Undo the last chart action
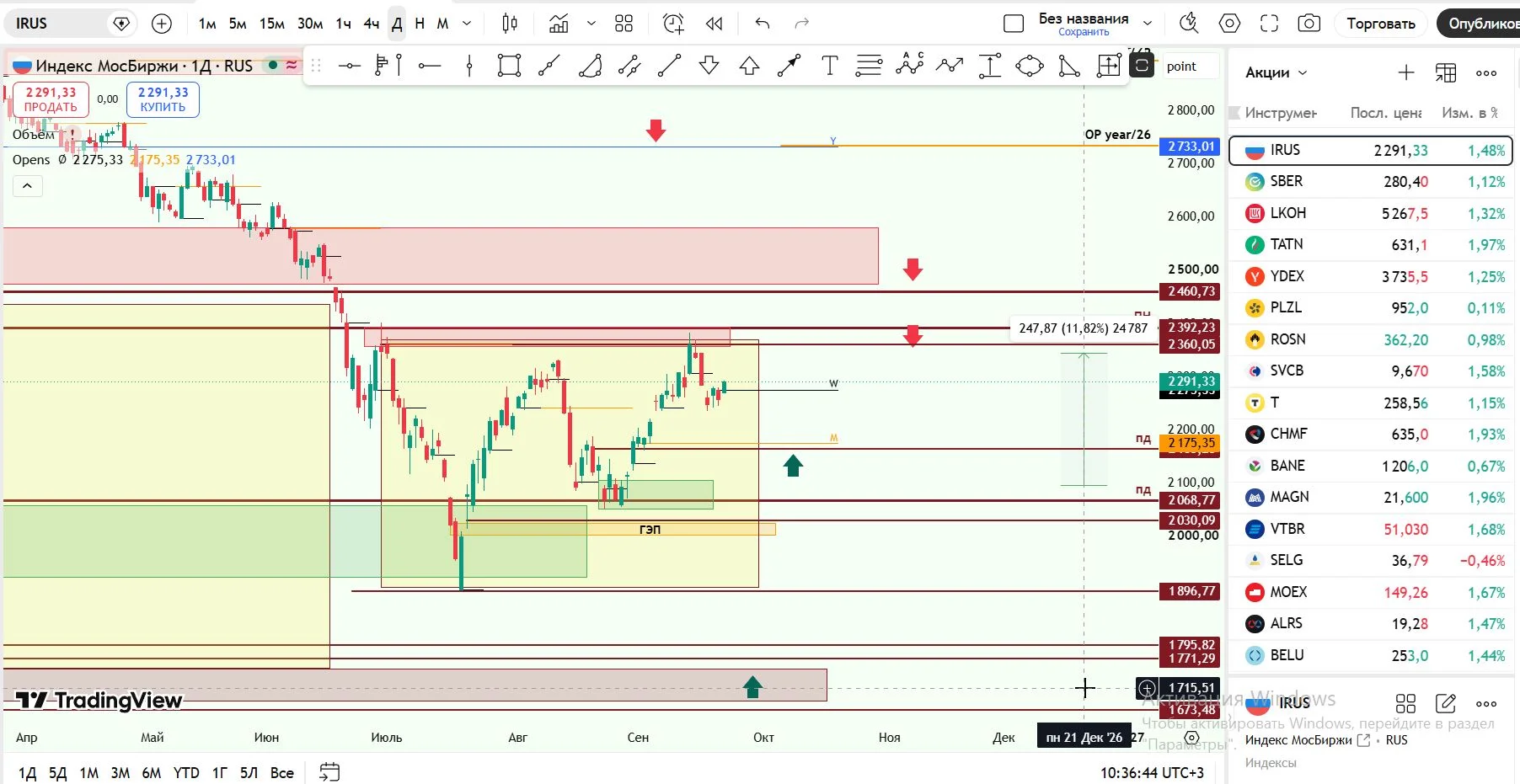The image size is (1520, 784). coord(763,24)
